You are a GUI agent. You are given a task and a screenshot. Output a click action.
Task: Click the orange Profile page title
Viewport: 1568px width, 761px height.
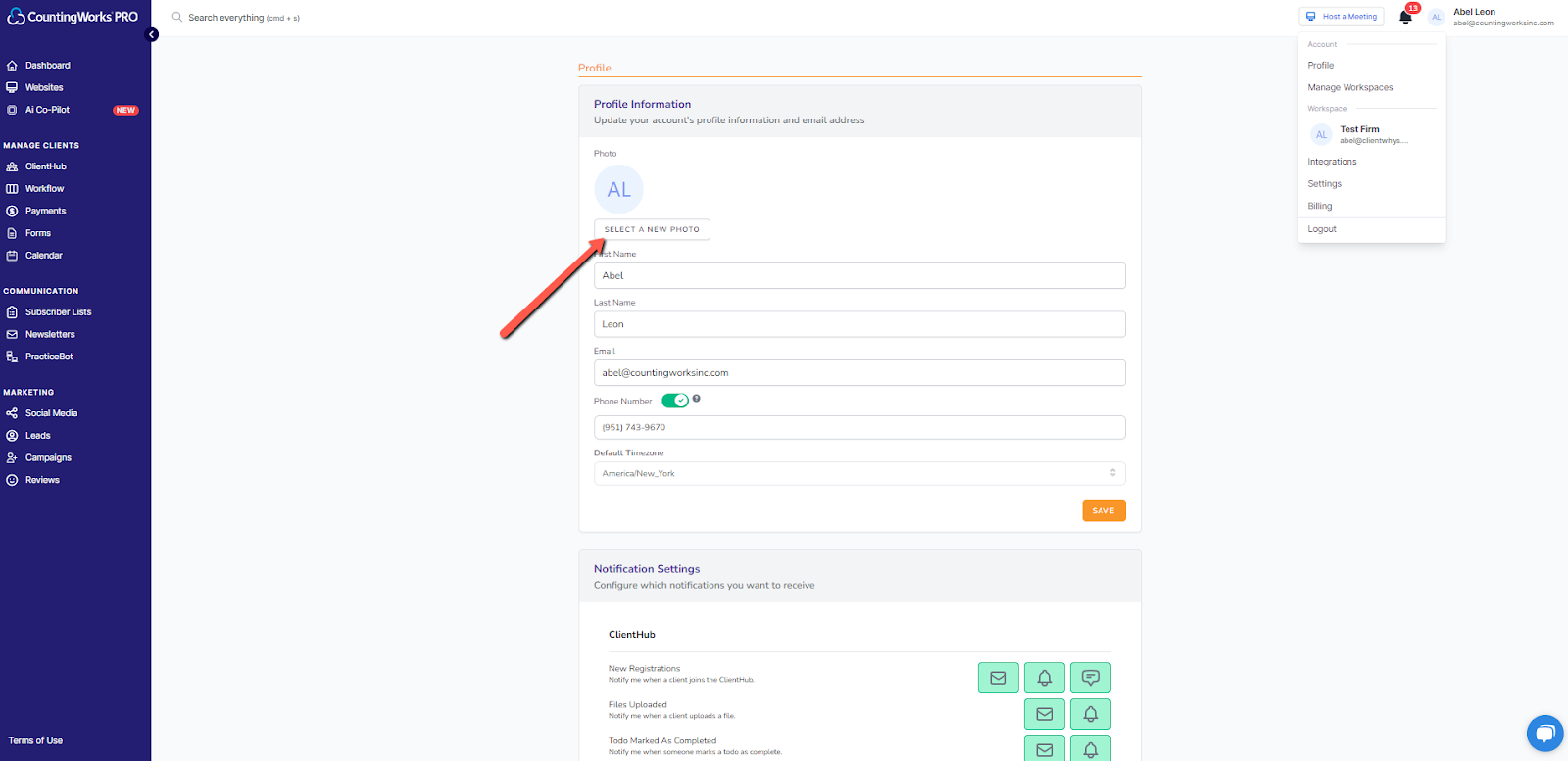(x=595, y=69)
